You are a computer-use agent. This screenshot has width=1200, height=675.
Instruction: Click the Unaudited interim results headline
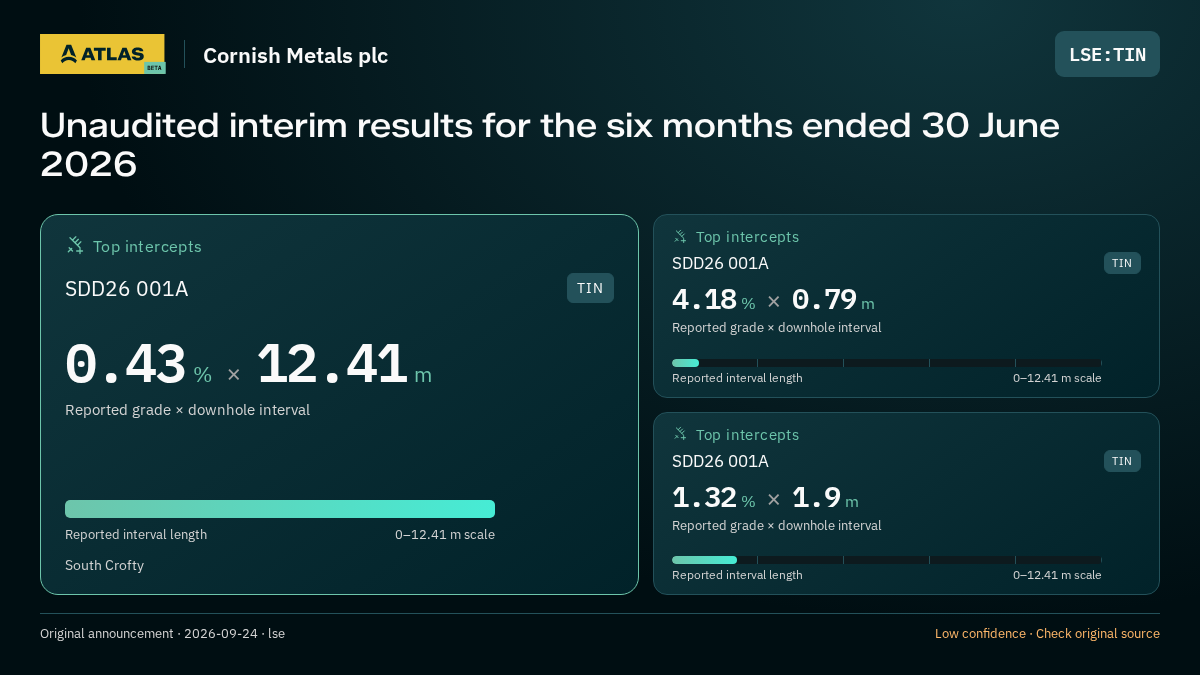549,145
